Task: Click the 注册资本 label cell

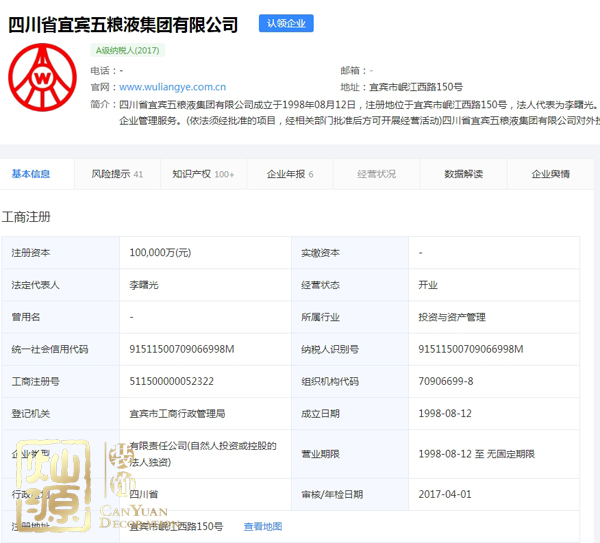Action: tap(60, 253)
